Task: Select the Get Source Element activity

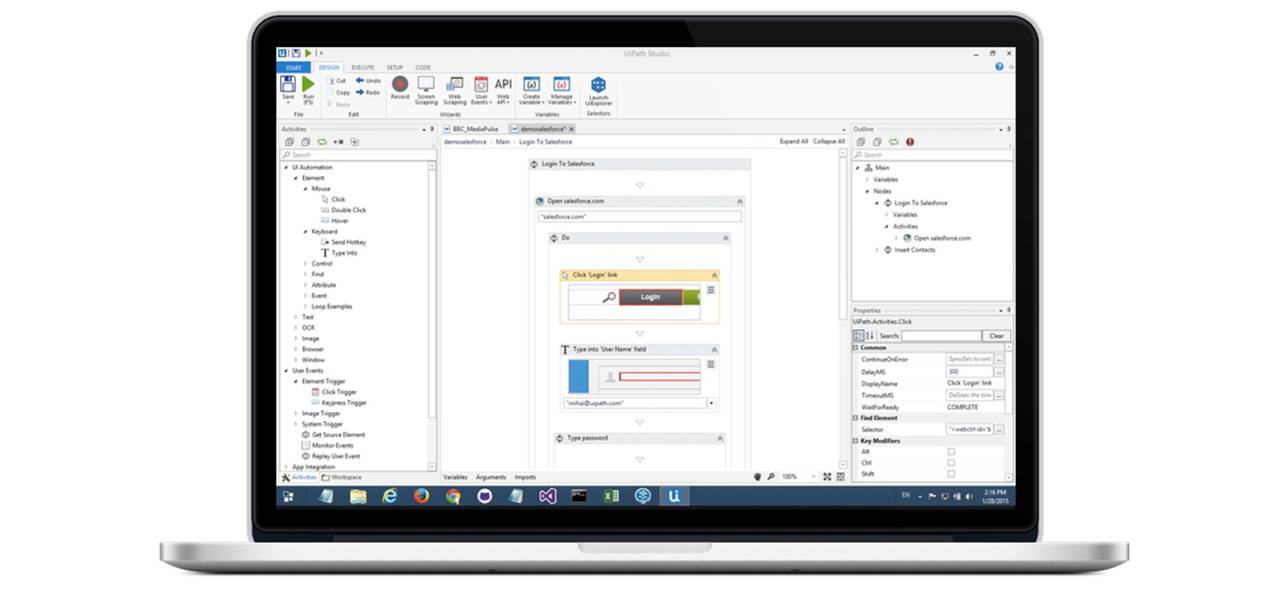Action: [x=333, y=435]
